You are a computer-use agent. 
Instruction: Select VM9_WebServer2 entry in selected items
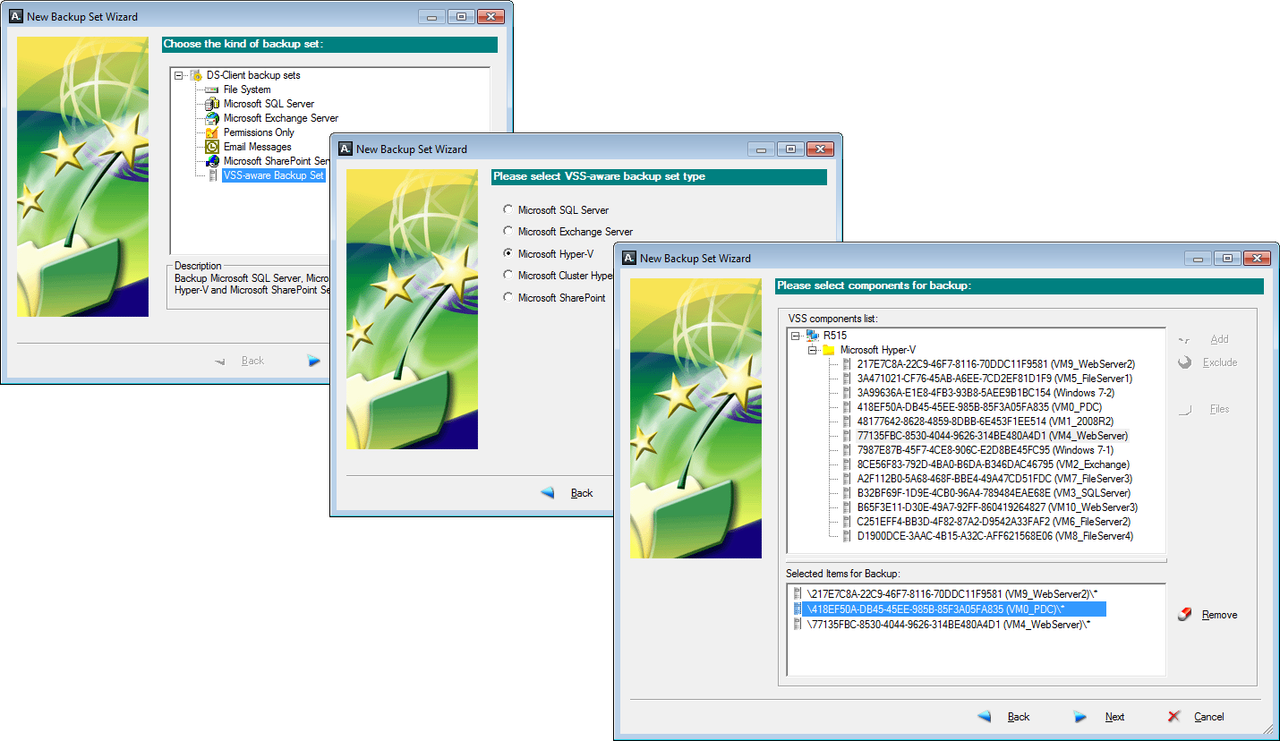coord(953,594)
